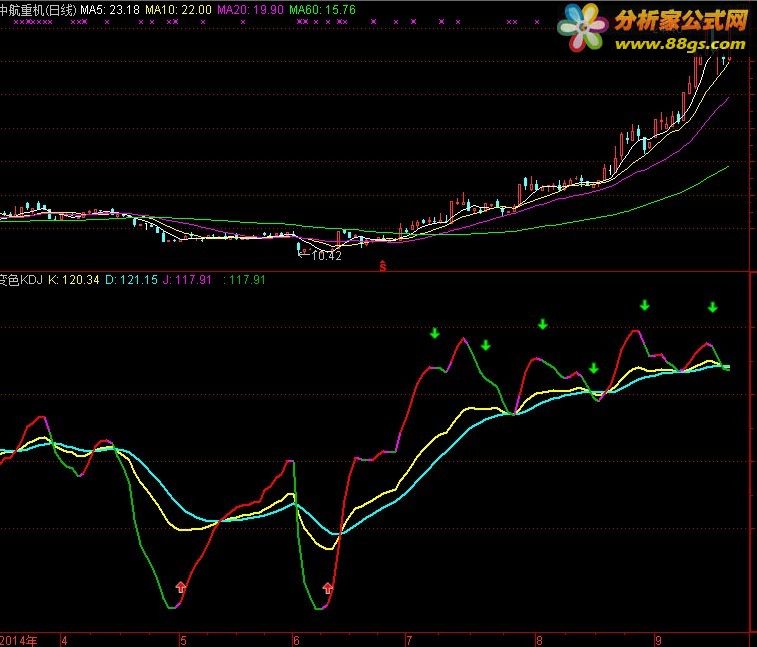Select the MA60: 15.76 indicator label
The width and height of the screenshot is (757, 647).
(x=322, y=10)
